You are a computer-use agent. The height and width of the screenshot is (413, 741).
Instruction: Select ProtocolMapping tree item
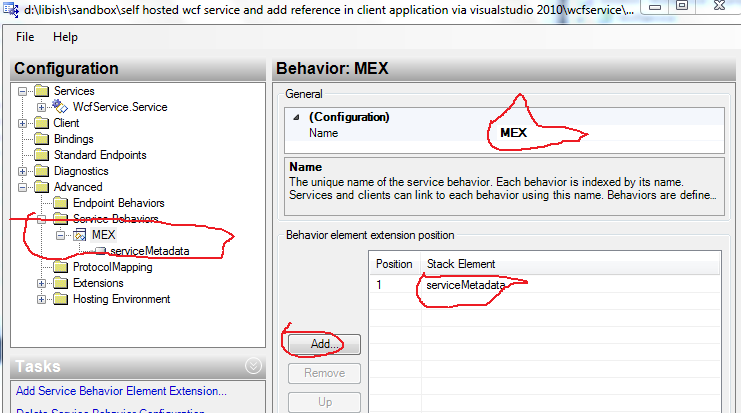point(112,267)
